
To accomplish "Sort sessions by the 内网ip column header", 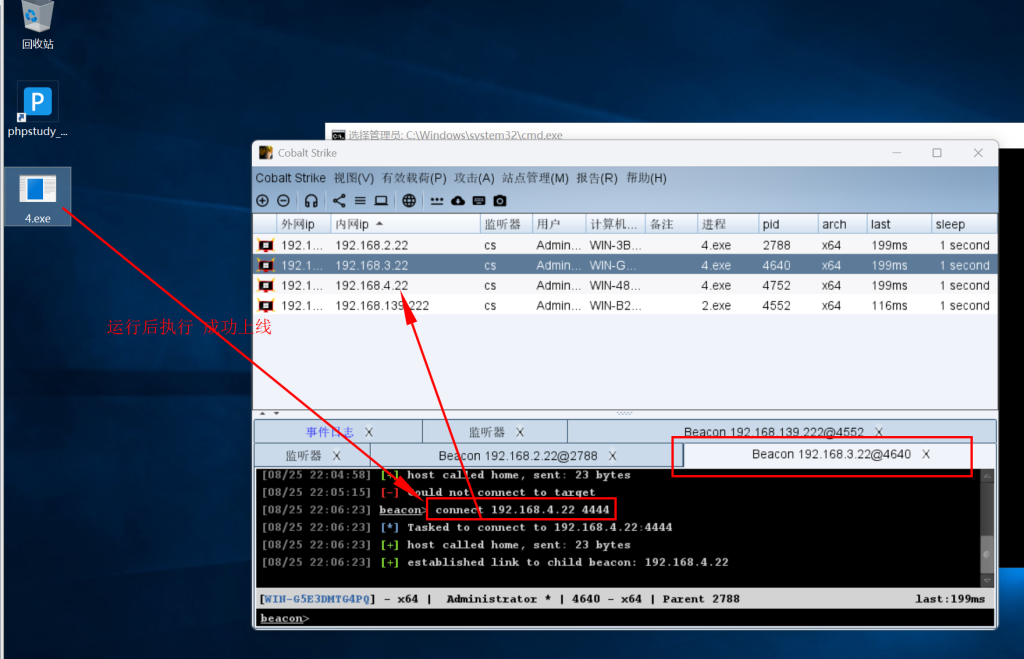I will click(405, 225).
